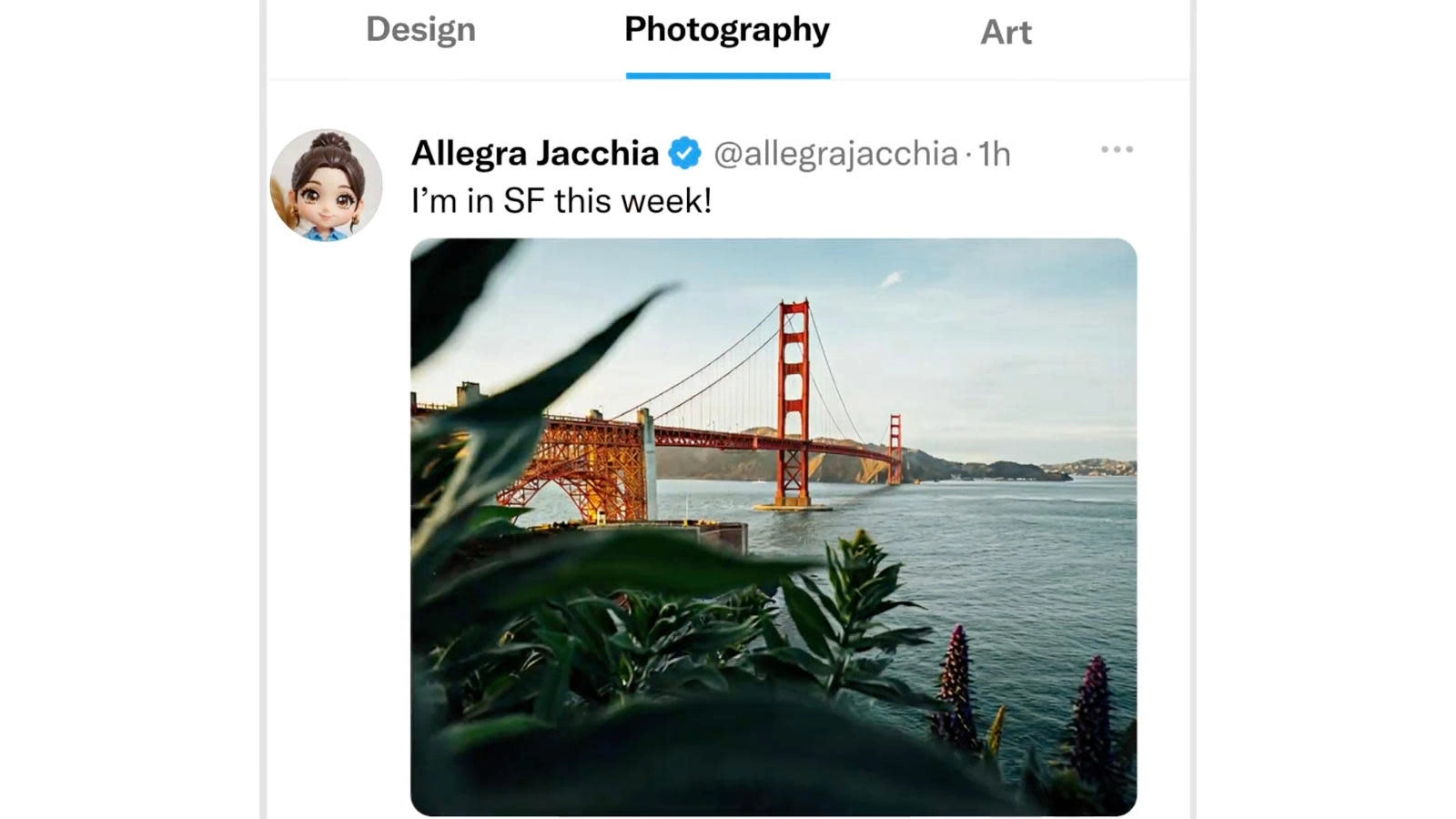Screen dimensions: 1456x819
Task: Click the purple lupine flowers in photo
Action: [x=955, y=682]
